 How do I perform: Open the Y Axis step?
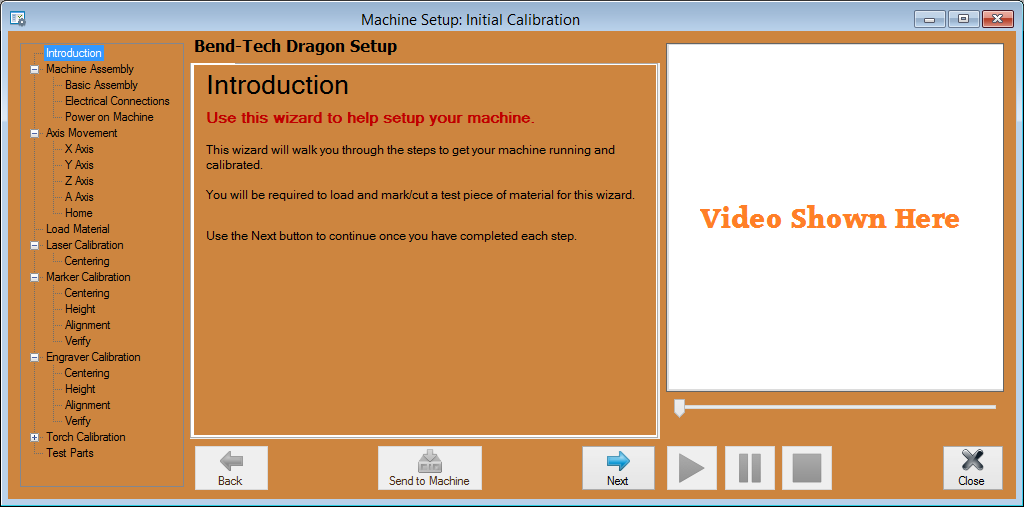[79, 165]
